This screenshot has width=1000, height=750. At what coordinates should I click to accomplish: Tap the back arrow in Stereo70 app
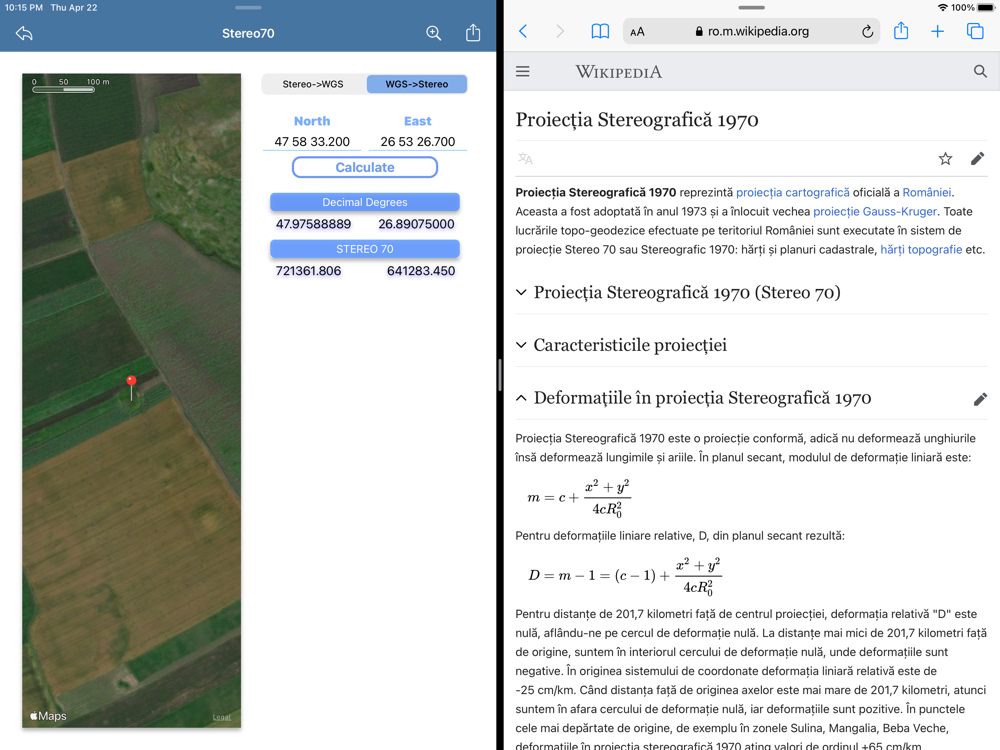24,33
